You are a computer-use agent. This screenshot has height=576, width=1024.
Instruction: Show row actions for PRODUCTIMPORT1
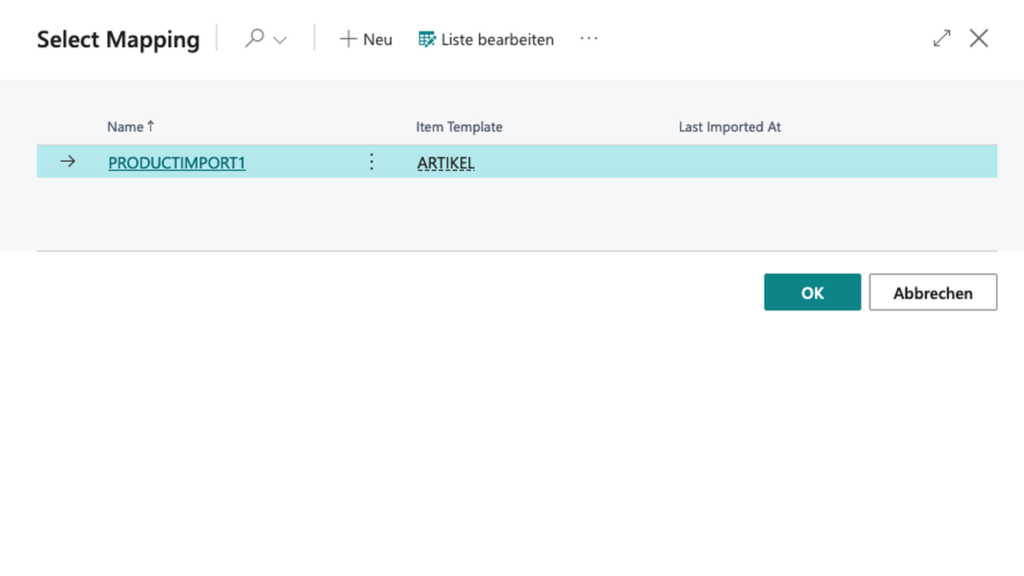372,162
